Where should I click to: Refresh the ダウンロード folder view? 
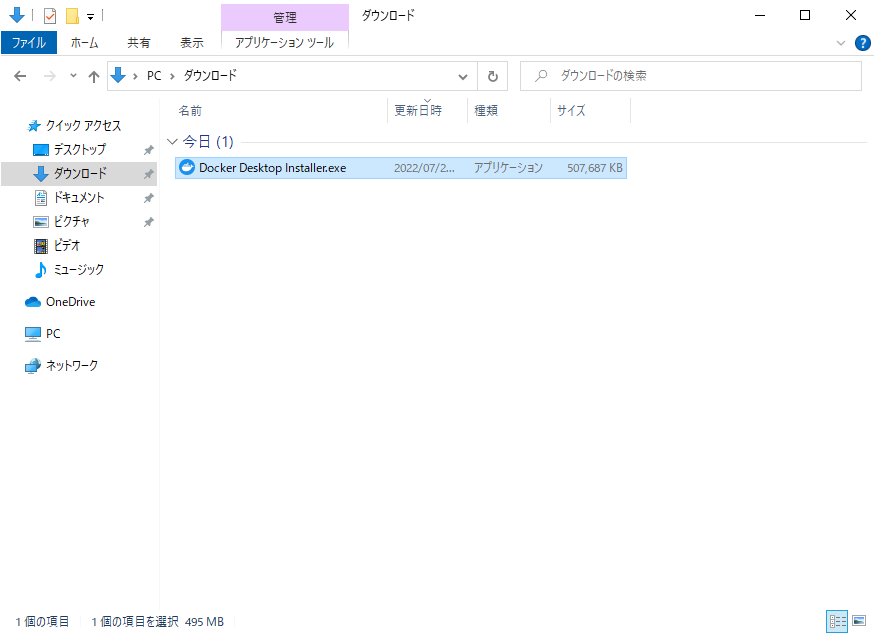click(x=492, y=76)
